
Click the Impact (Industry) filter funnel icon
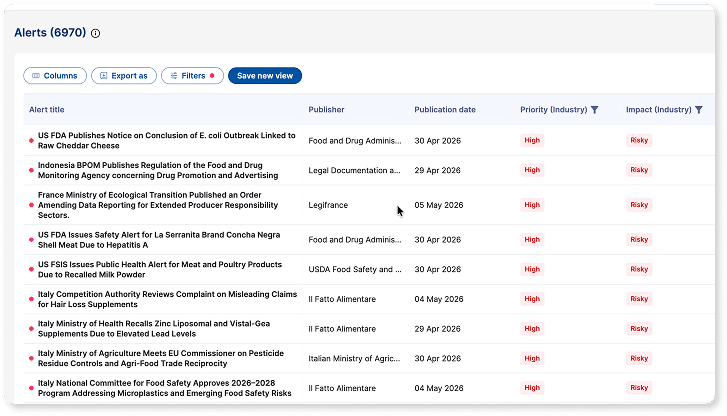(699, 110)
